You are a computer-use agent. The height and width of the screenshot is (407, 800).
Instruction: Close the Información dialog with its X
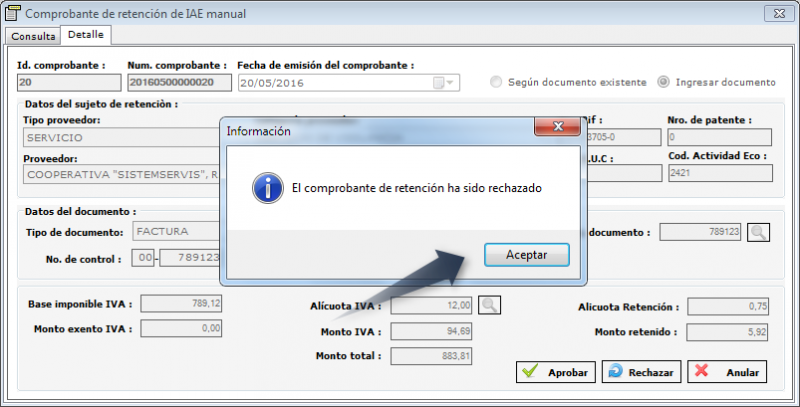point(558,126)
